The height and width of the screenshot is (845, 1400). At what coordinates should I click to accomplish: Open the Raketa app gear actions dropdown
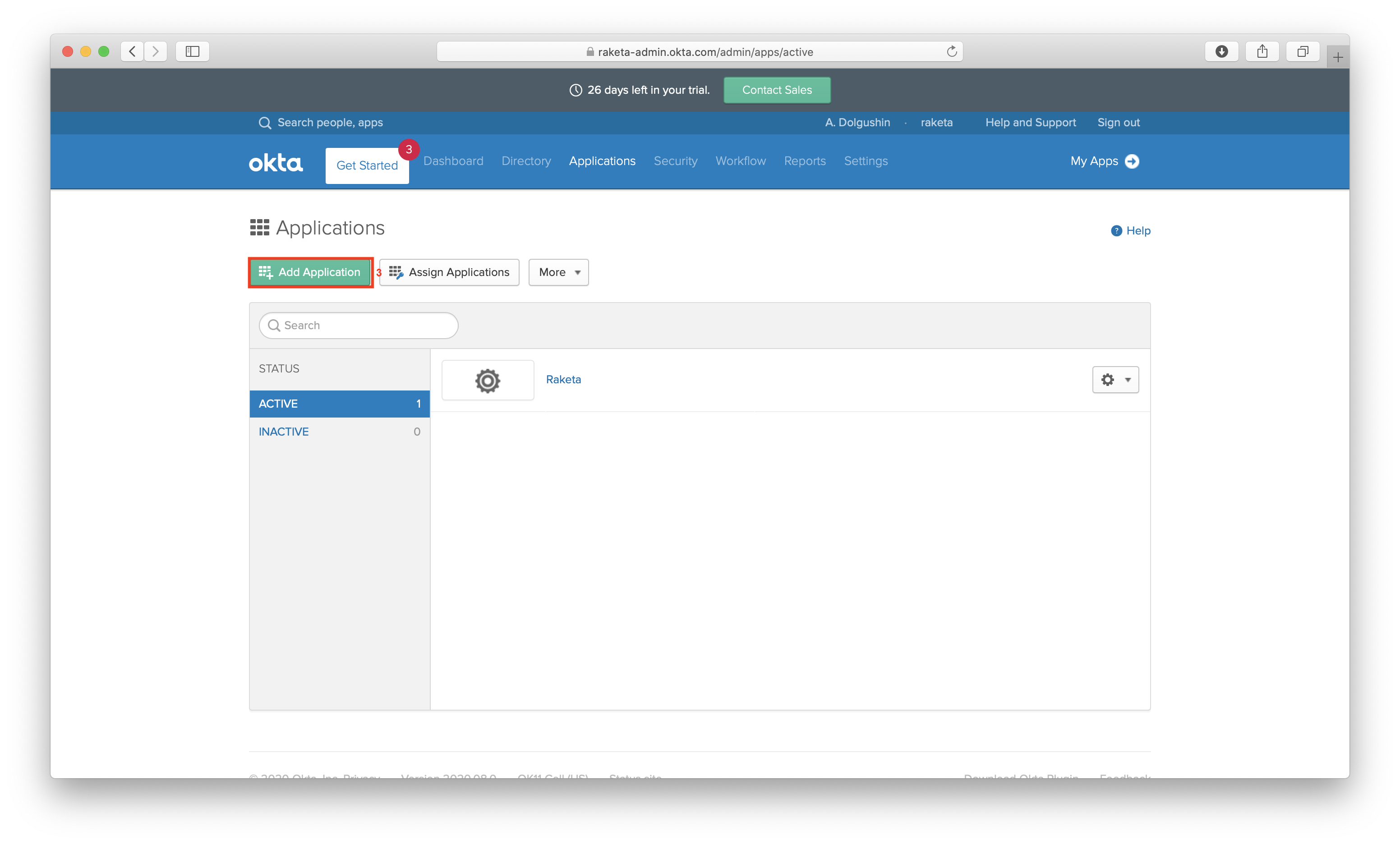click(1115, 379)
